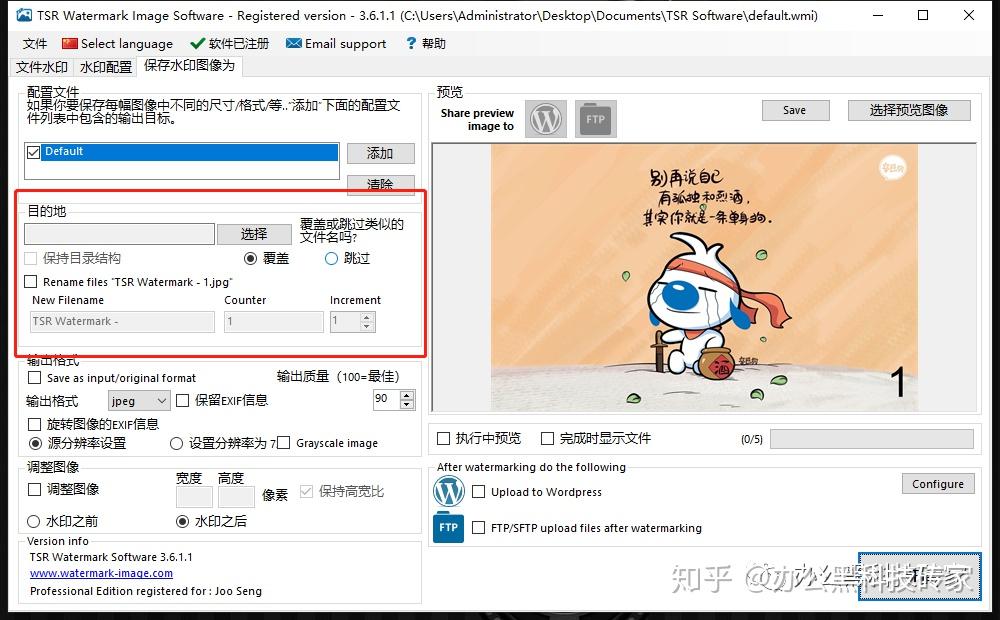Click the destination path input field

coord(119,234)
